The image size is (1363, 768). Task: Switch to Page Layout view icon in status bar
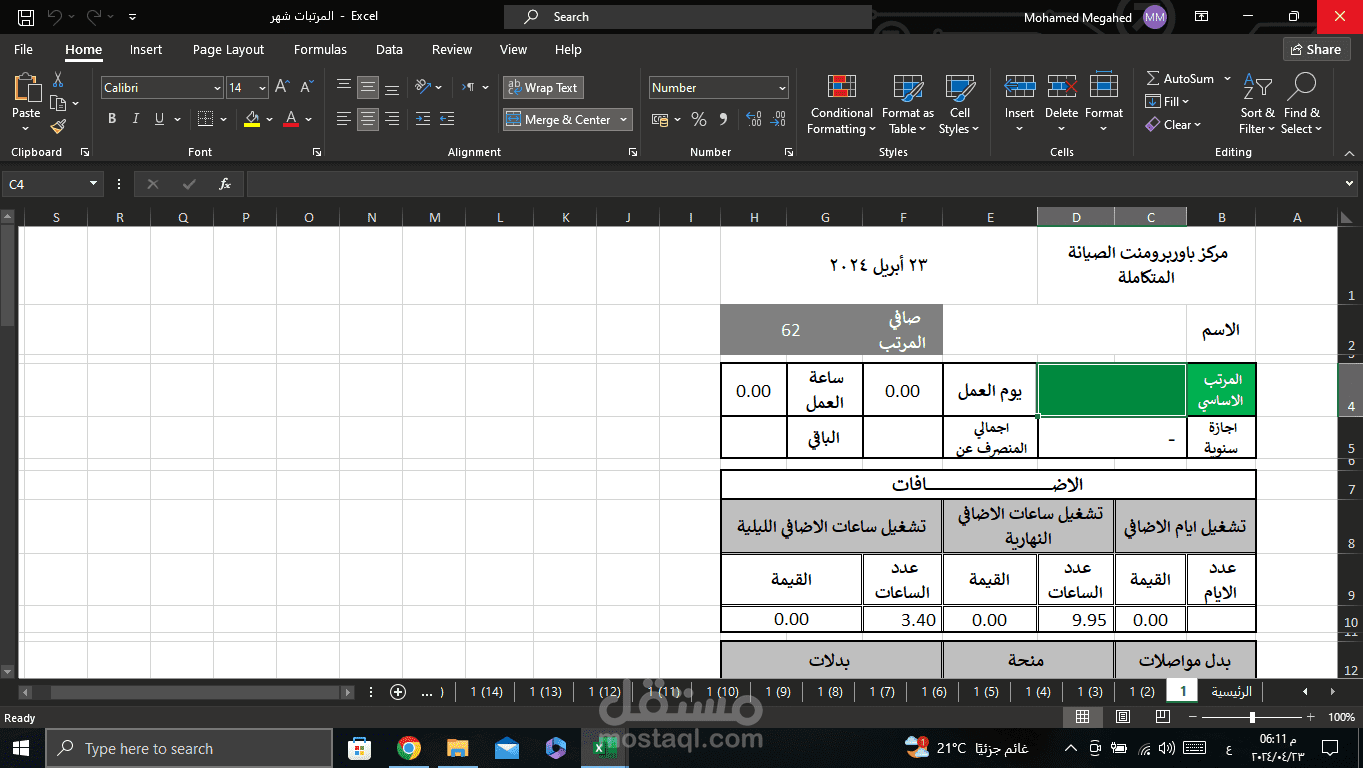coord(1122,717)
